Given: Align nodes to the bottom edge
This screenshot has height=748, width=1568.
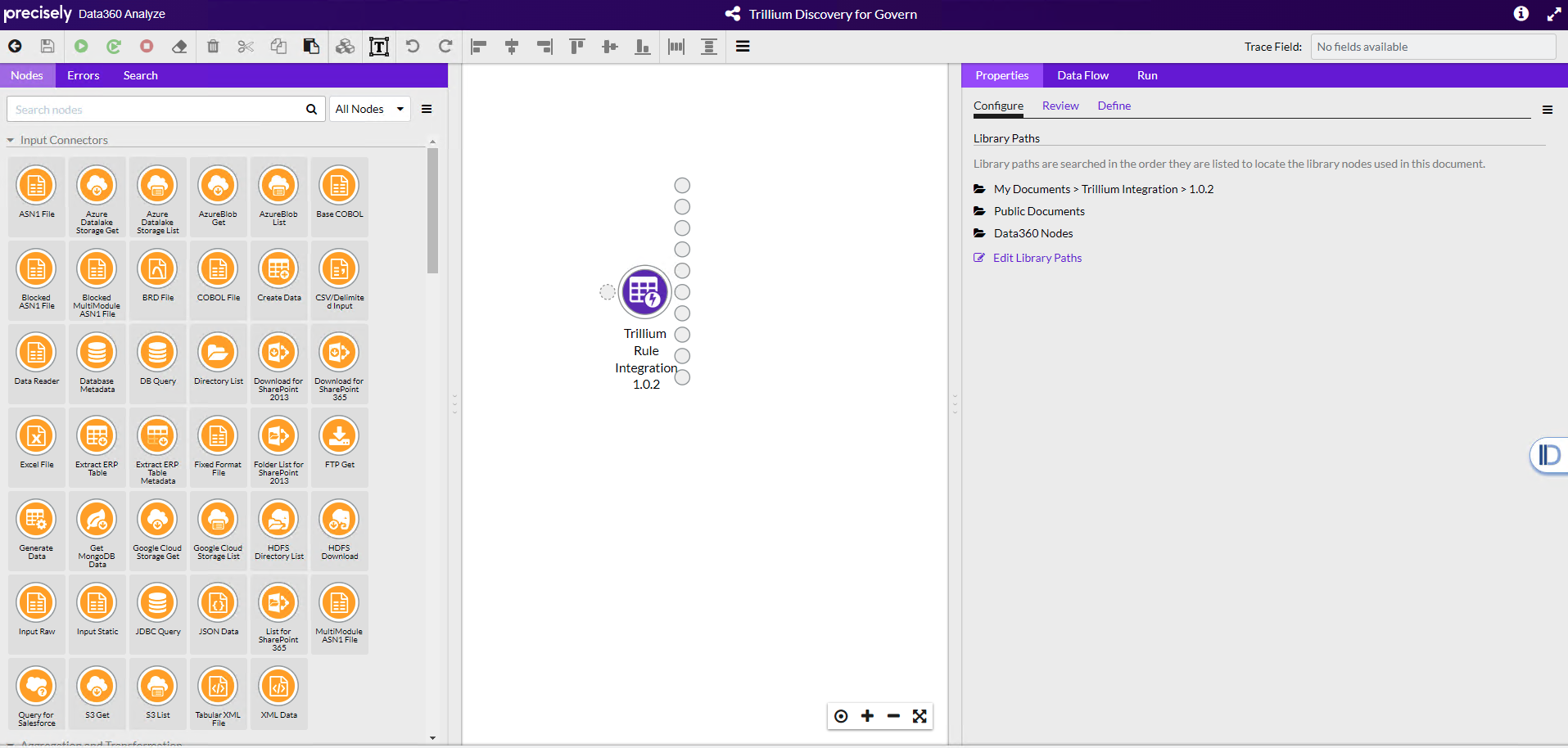Looking at the screenshot, I should point(643,47).
